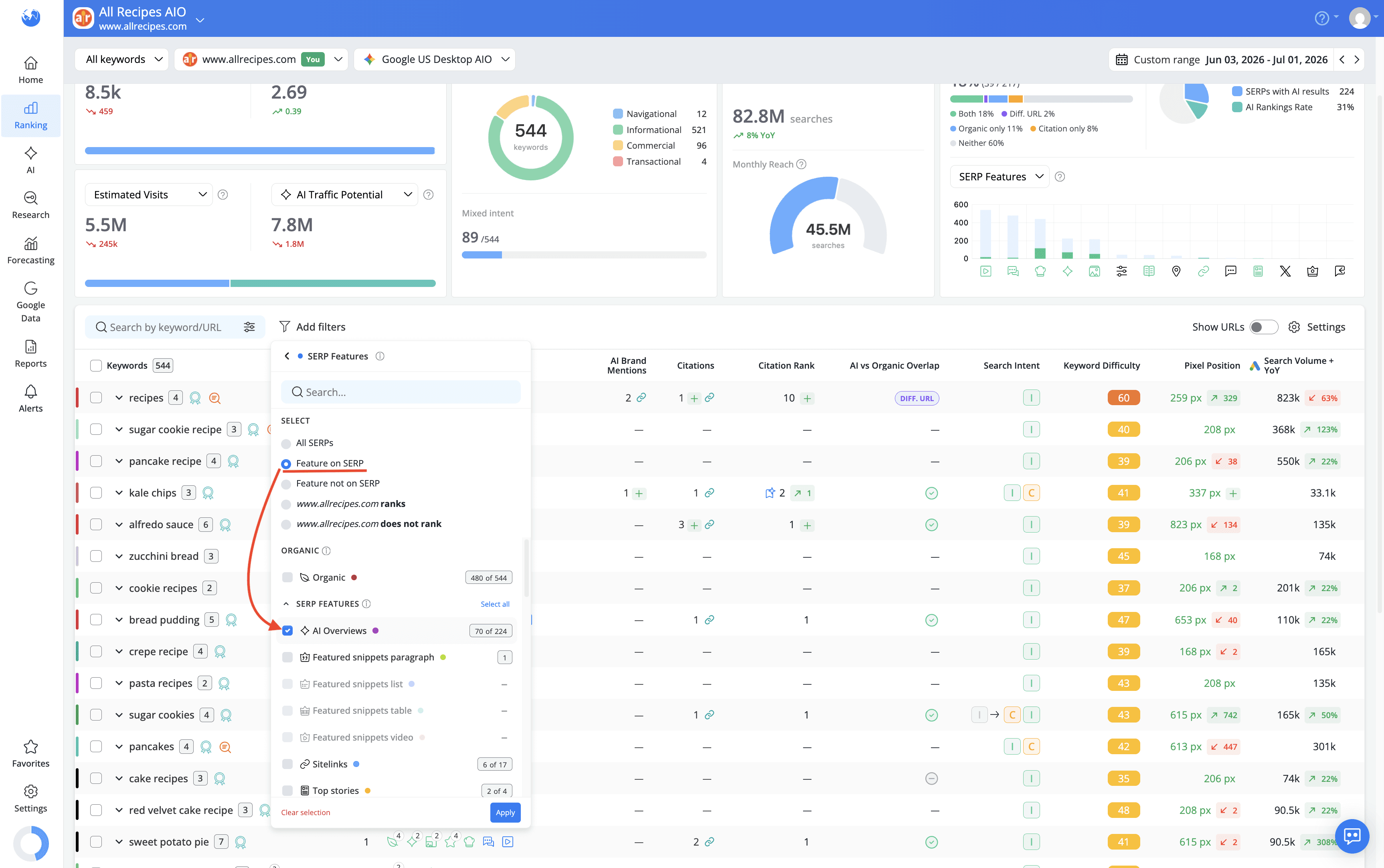The width and height of the screenshot is (1384, 868).
Task: Select www.allrecipes.com ranks option
Action: pos(286,504)
